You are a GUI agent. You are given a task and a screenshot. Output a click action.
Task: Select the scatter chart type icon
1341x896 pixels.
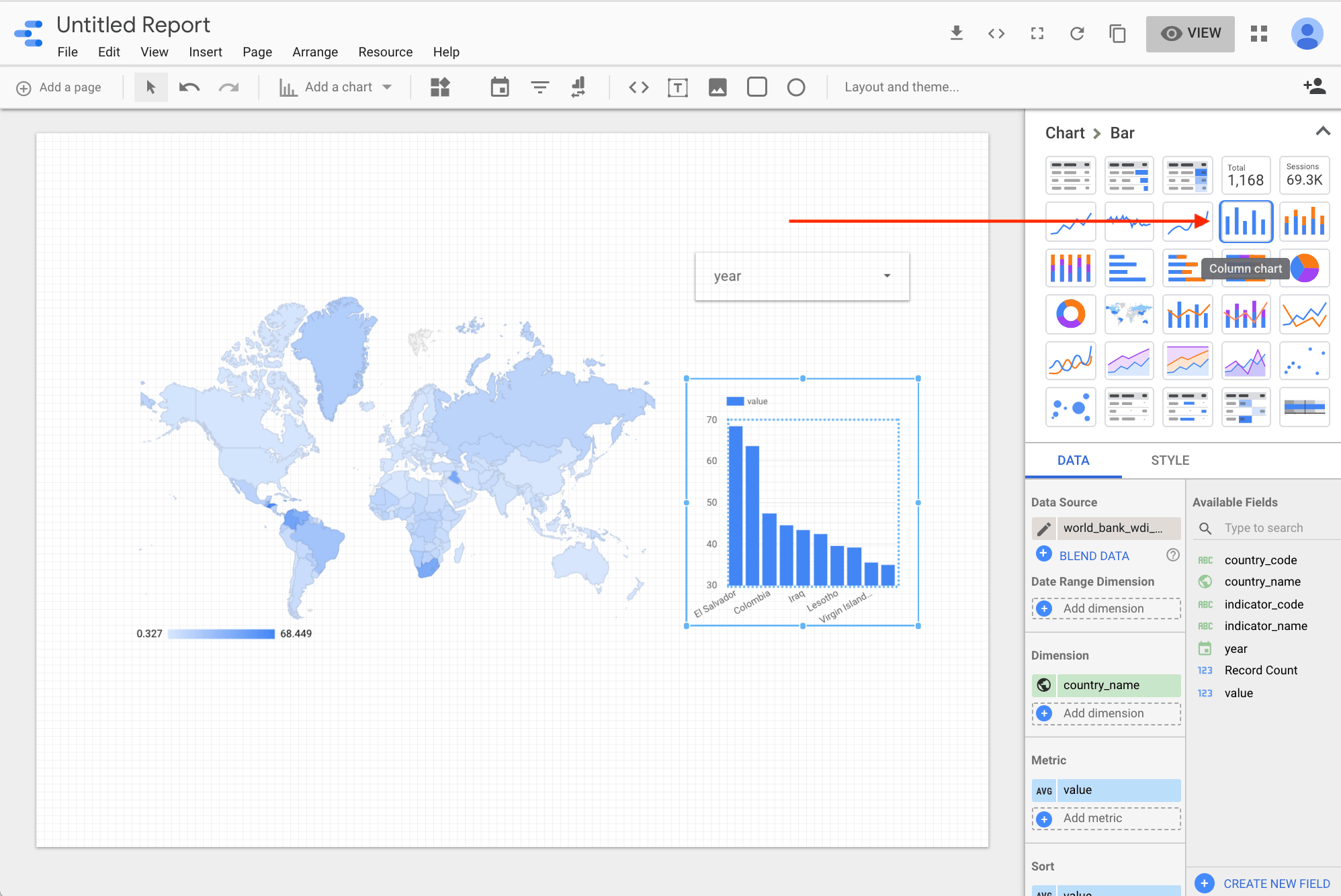click(1304, 361)
